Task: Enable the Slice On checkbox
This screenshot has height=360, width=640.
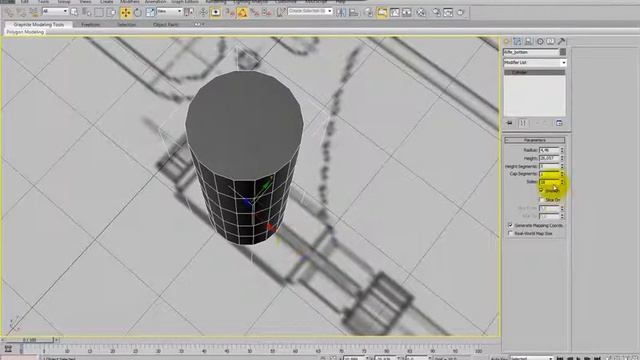Action: pyautogui.click(x=542, y=200)
